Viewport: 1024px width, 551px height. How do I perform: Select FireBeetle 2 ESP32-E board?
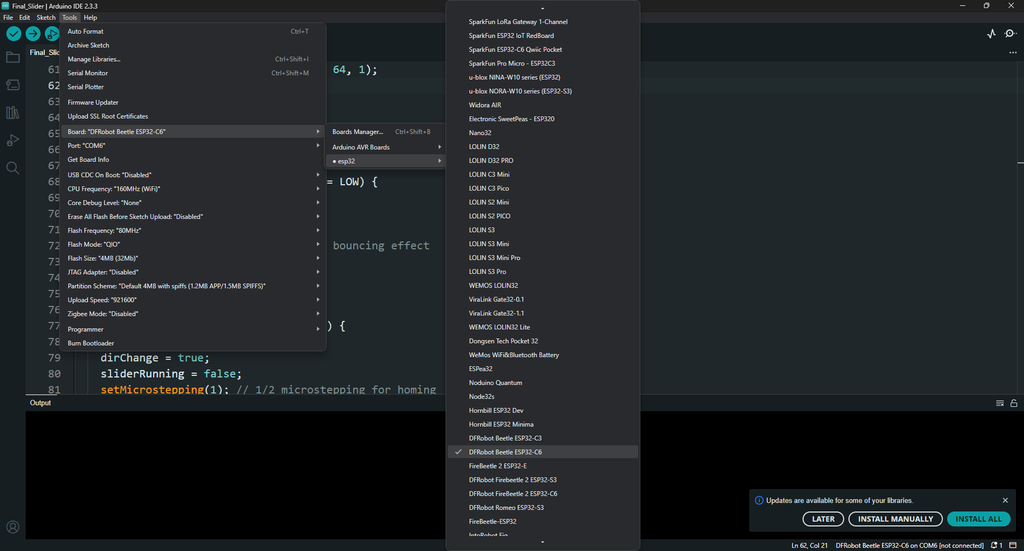click(x=543, y=465)
